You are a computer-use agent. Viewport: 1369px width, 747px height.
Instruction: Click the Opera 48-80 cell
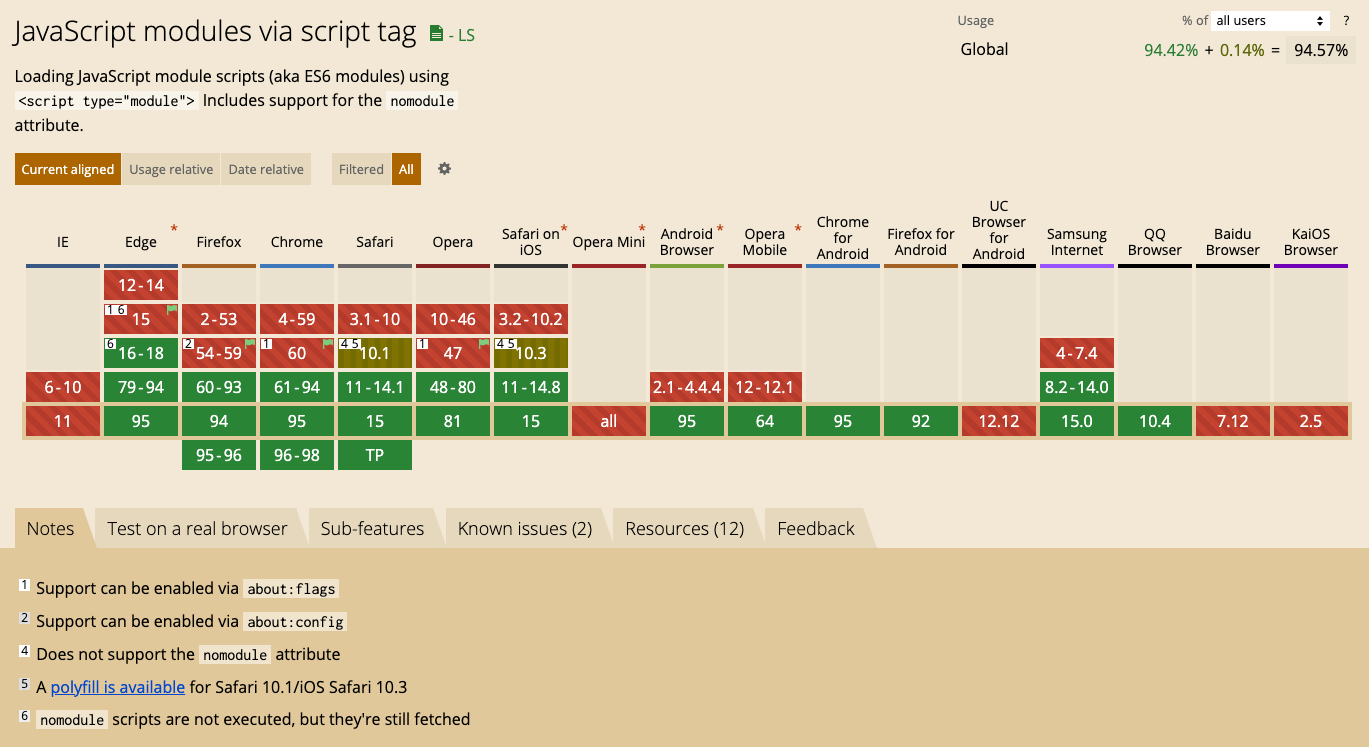453,387
